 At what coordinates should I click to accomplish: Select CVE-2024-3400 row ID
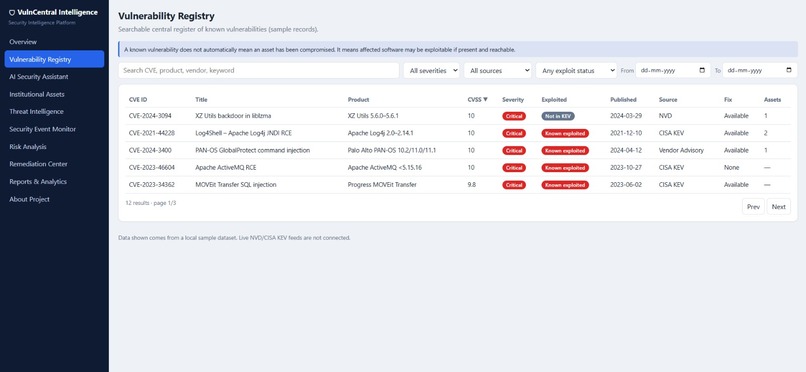[x=150, y=151]
